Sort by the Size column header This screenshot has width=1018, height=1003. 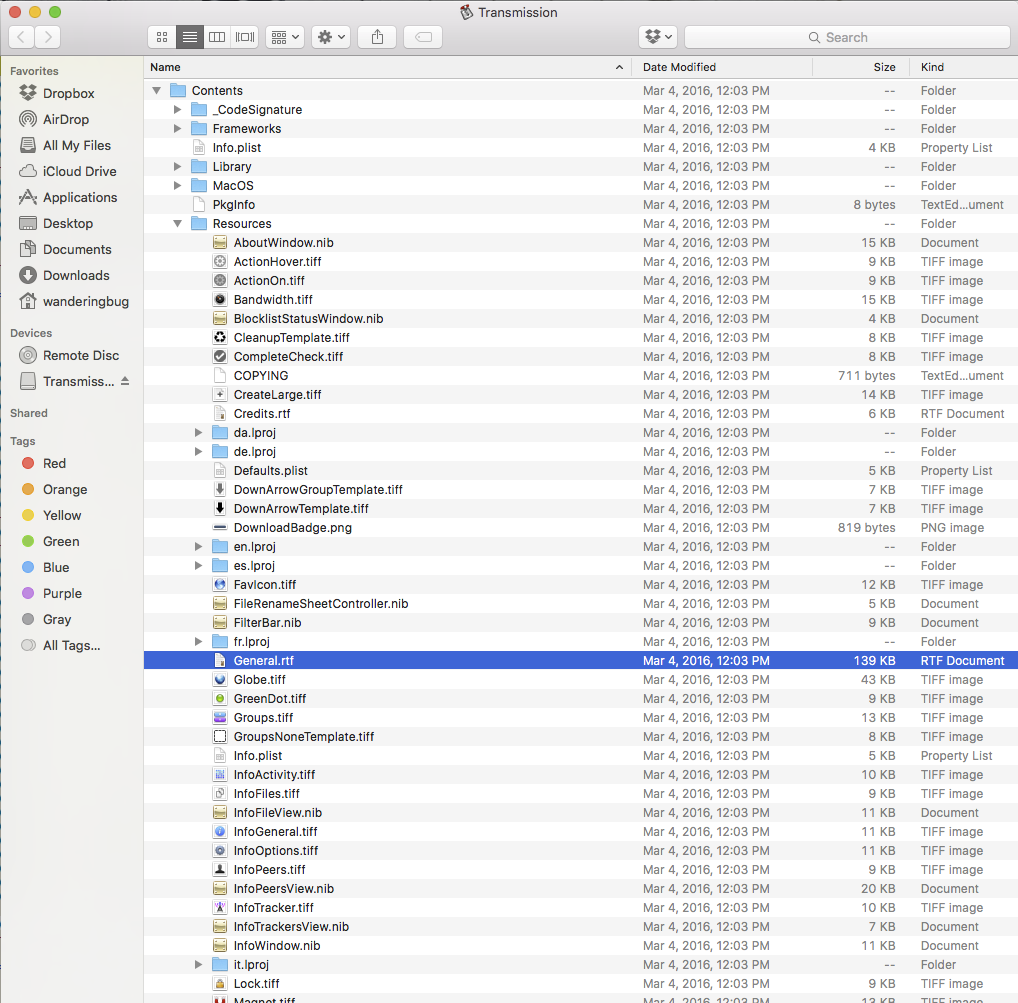tap(863, 67)
